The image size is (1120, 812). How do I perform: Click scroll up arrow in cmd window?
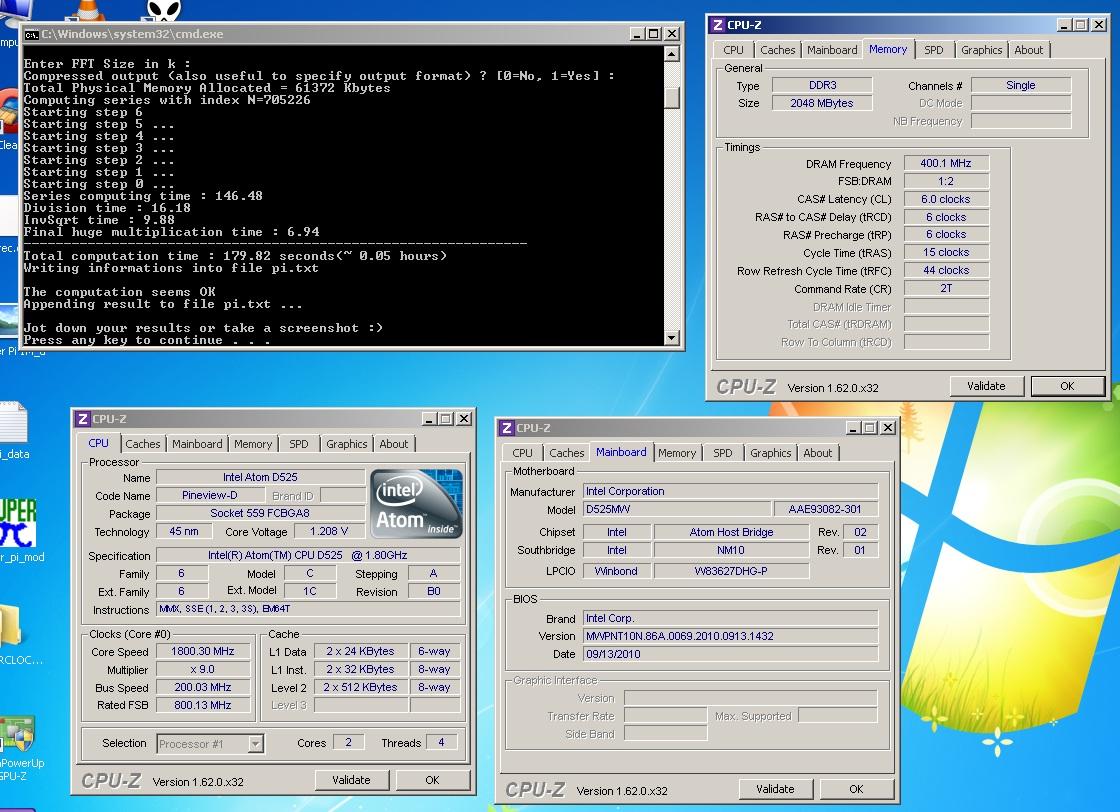[x=671, y=54]
